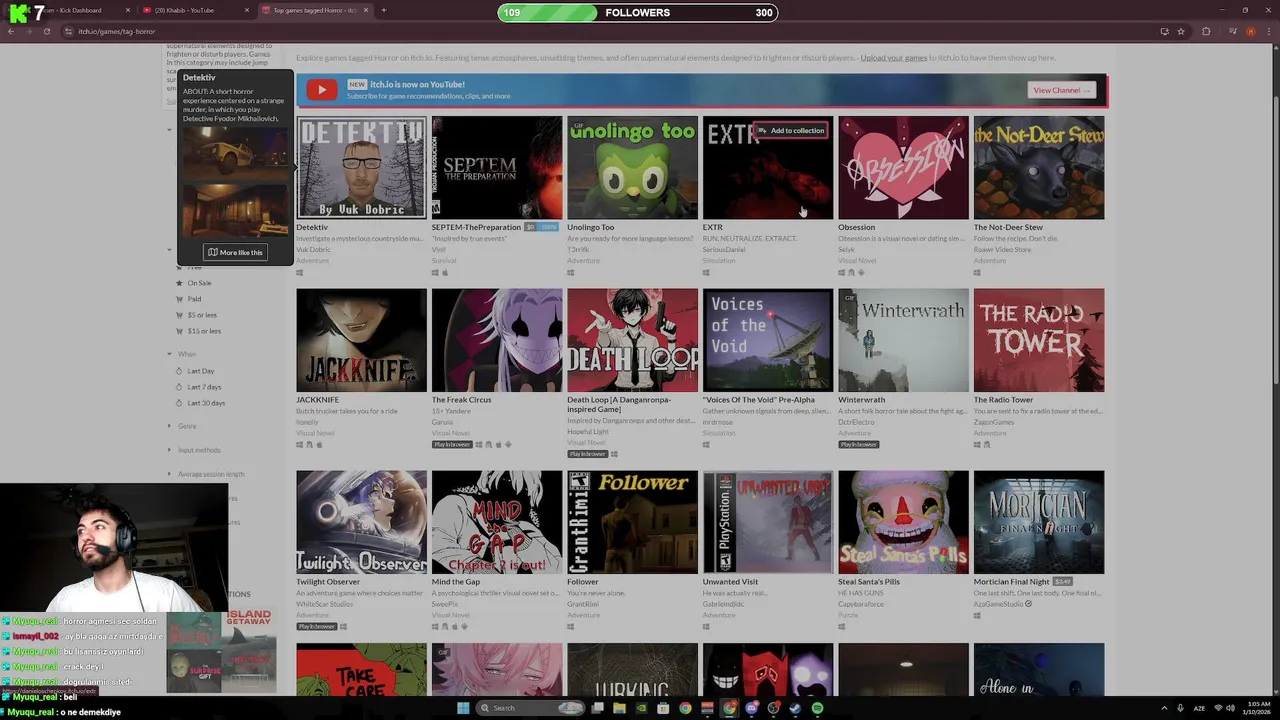Viewport: 1280px width, 720px height.
Task: Open the Voices of the Void cover
Action: (768, 340)
